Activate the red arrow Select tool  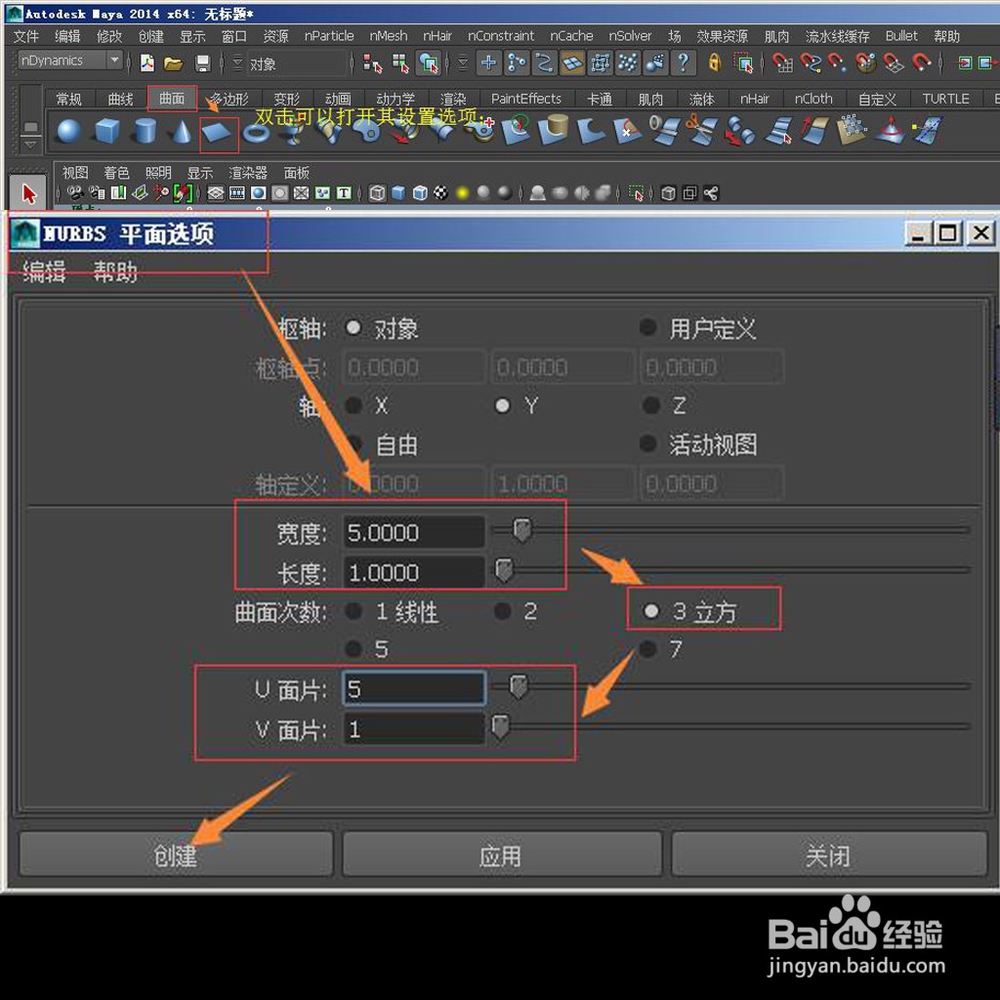(x=28, y=193)
